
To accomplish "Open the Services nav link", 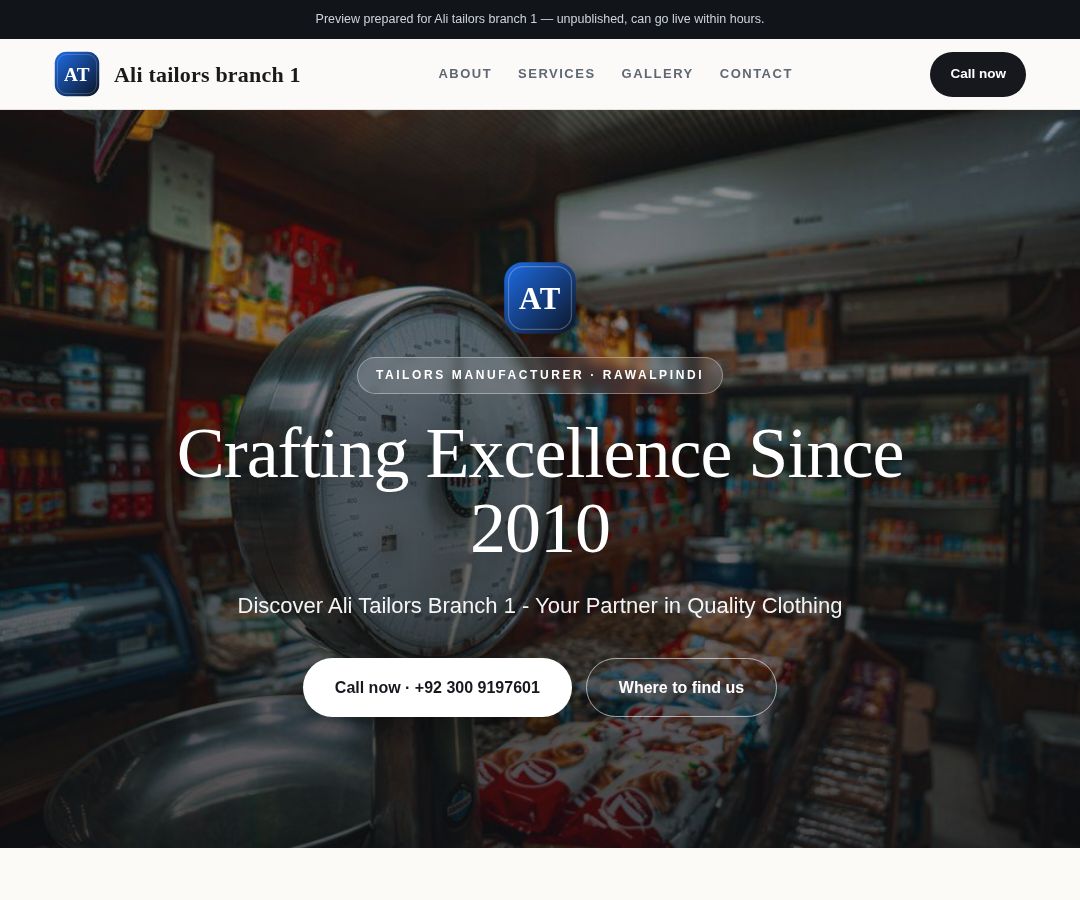I will point(557,74).
